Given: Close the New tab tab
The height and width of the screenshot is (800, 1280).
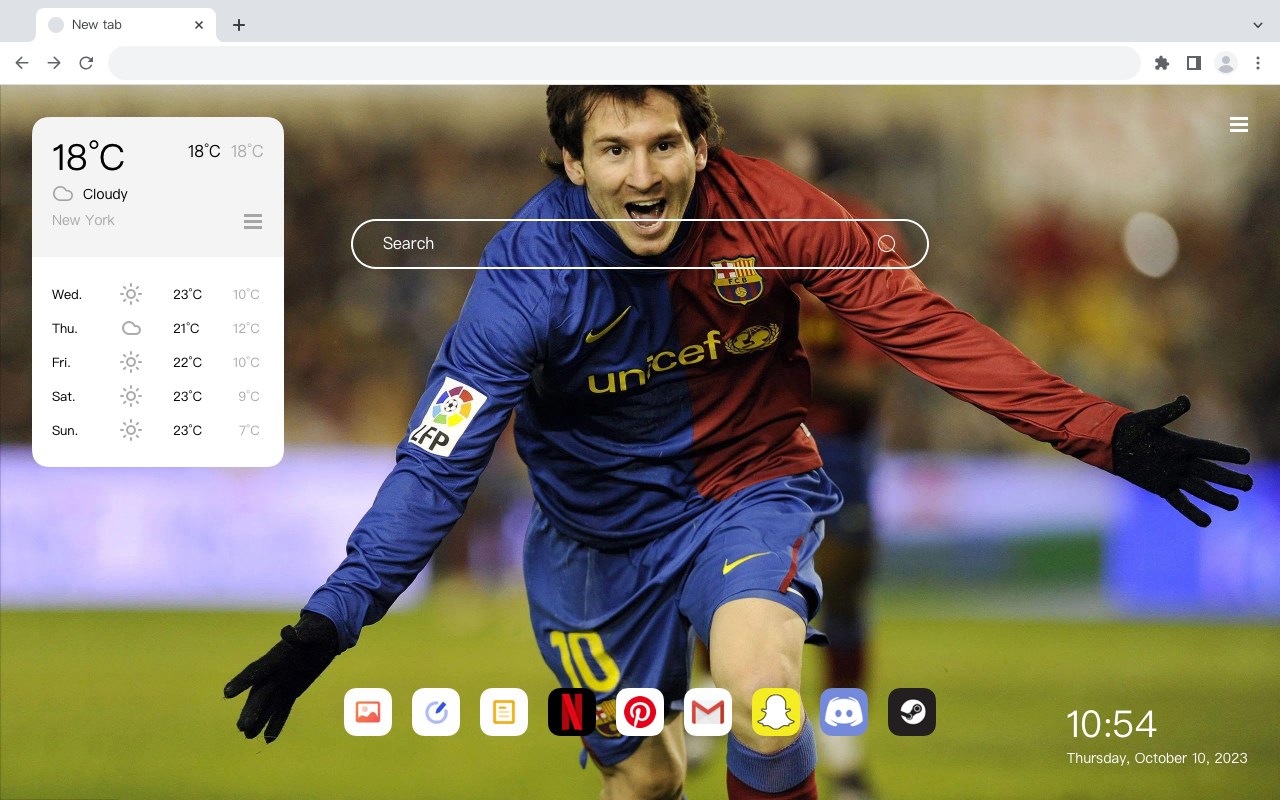Looking at the screenshot, I should [199, 25].
